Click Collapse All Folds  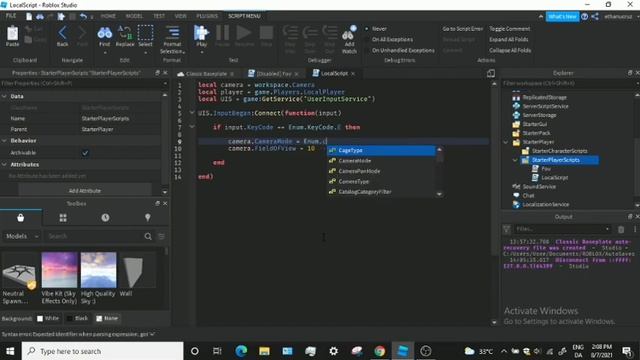510,50
